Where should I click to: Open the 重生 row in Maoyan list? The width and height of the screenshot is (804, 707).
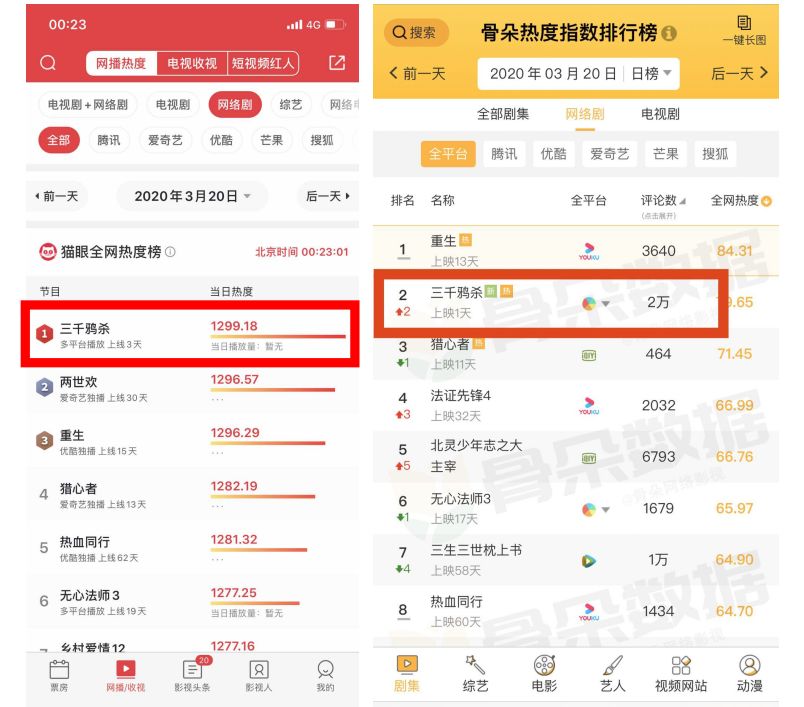pyautogui.click(x=192, y=442)
